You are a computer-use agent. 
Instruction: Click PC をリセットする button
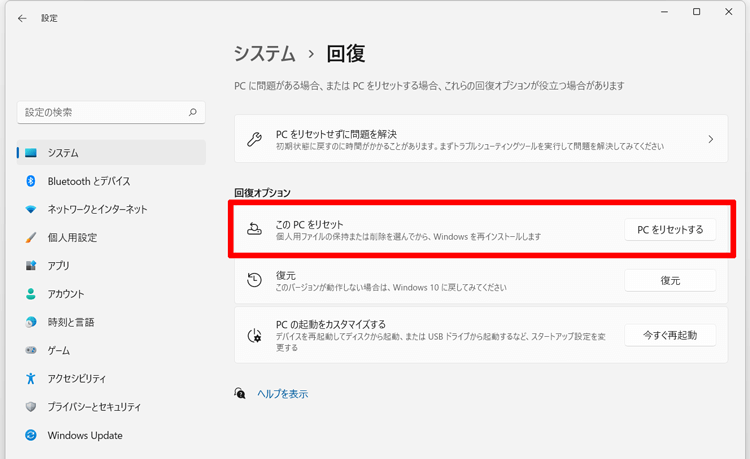point(670,230)
